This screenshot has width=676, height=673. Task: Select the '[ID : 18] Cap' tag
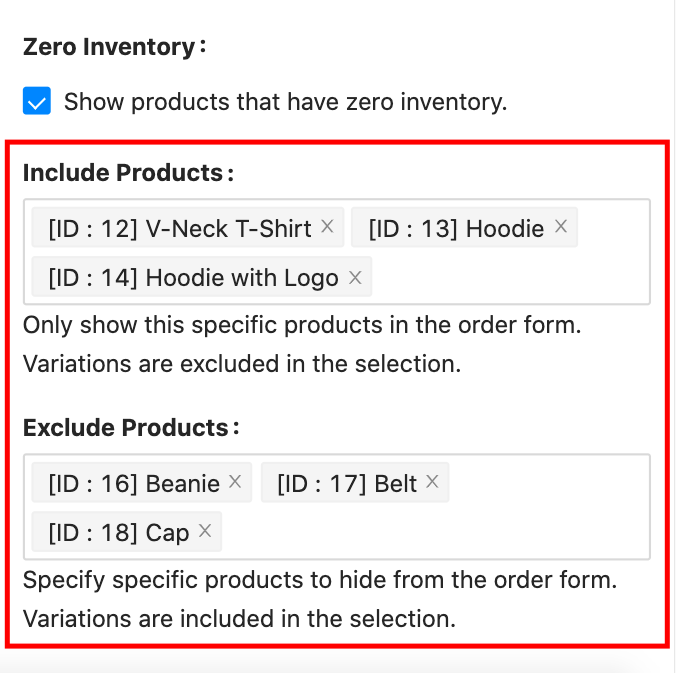point(118,533)
